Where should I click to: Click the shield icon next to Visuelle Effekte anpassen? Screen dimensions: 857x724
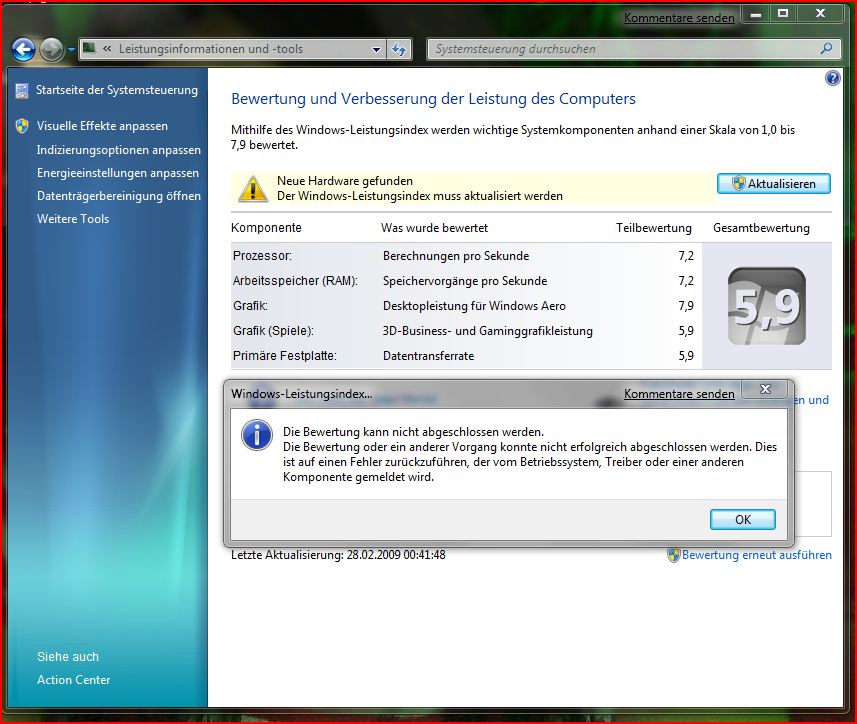click(22, 126)
